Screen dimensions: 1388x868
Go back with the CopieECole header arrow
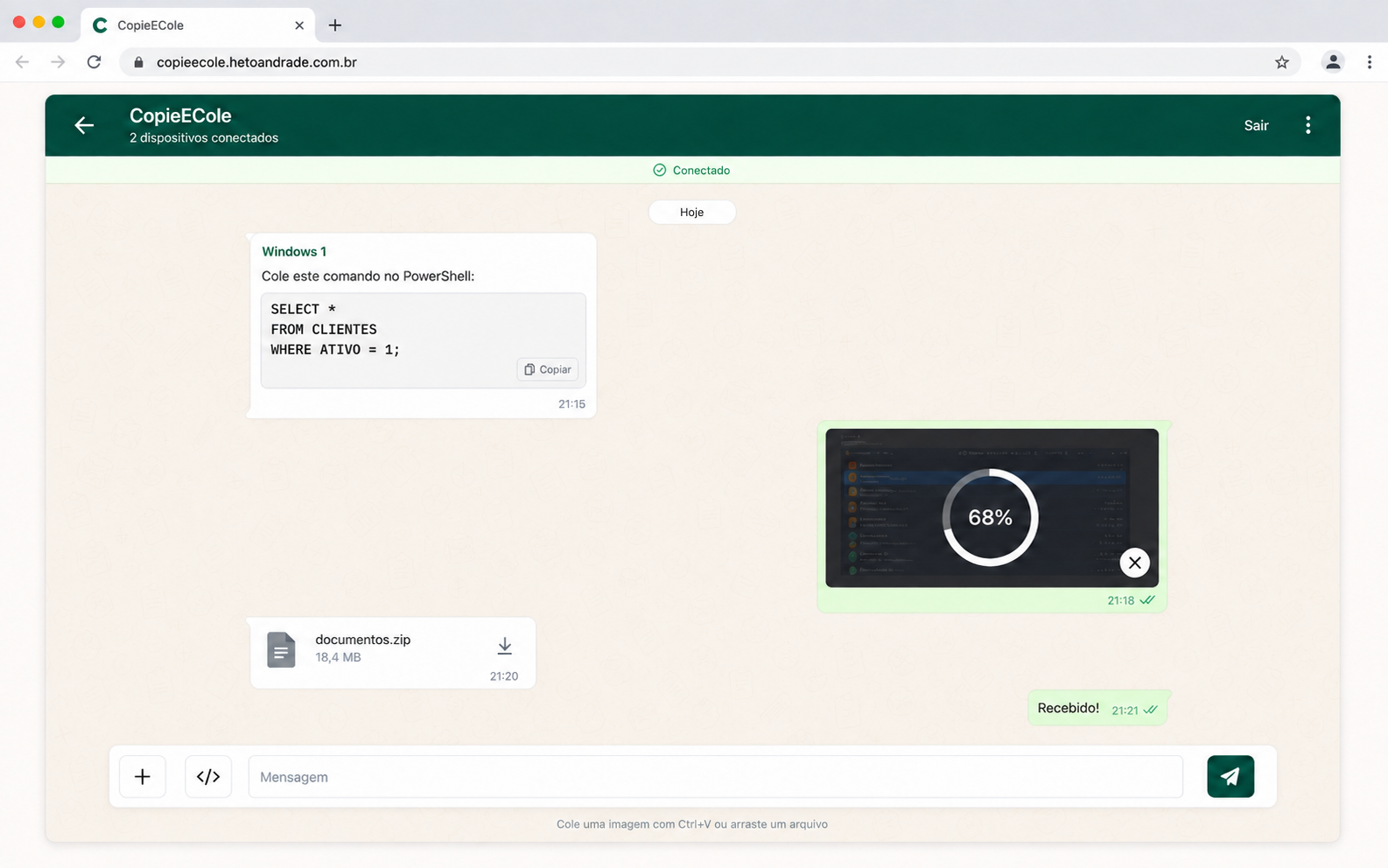[x=84, y=125]
